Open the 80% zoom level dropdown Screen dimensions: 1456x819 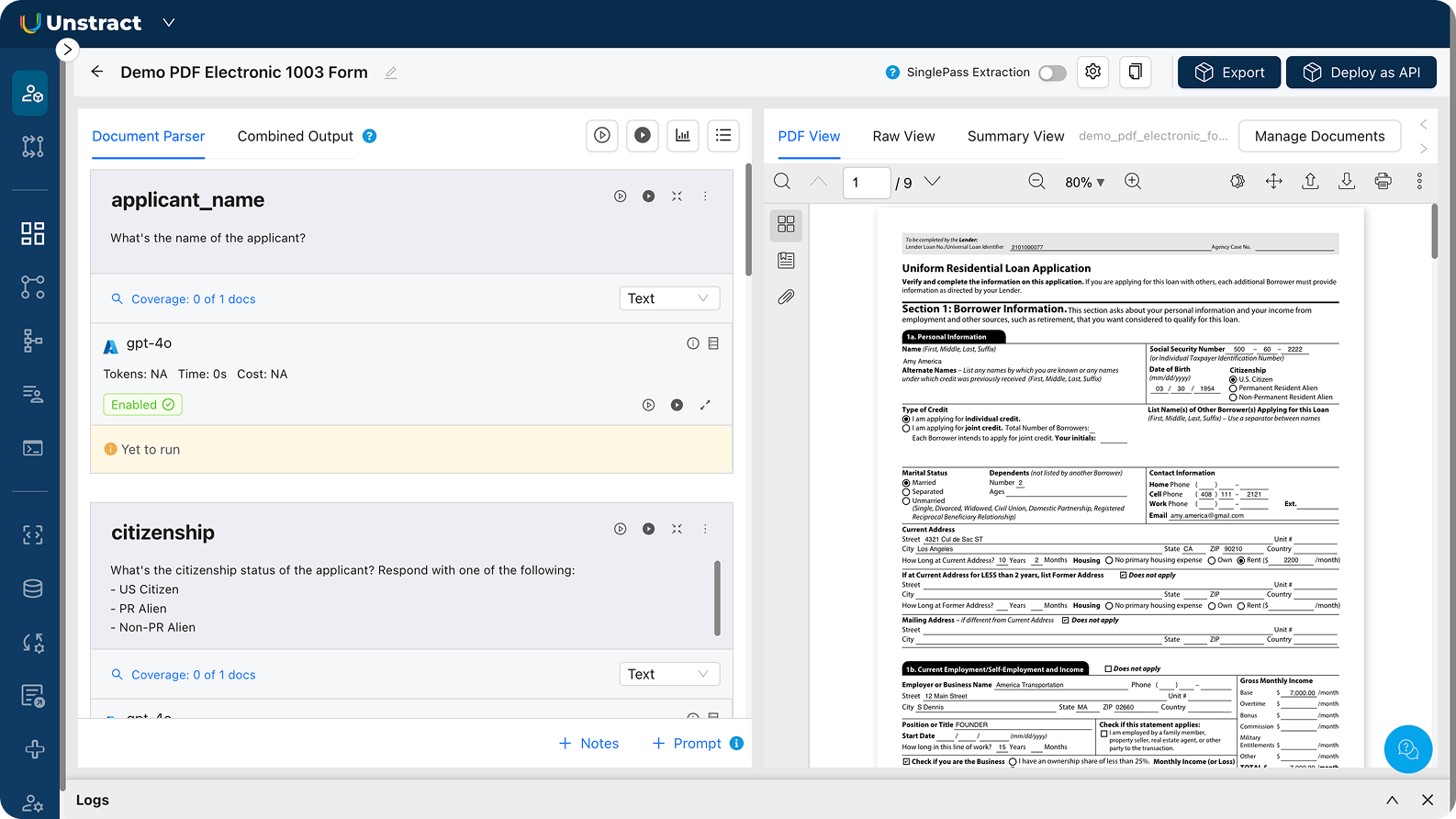tap(1084, 183)
